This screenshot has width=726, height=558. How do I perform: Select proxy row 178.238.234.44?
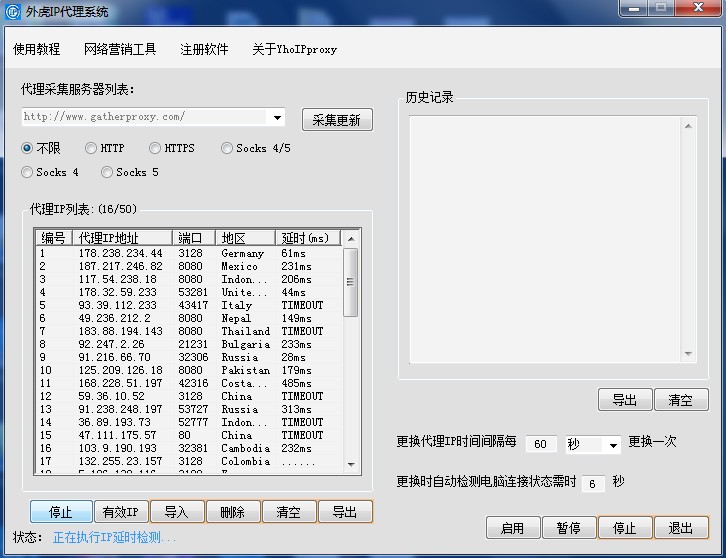(x=189, y=253)
